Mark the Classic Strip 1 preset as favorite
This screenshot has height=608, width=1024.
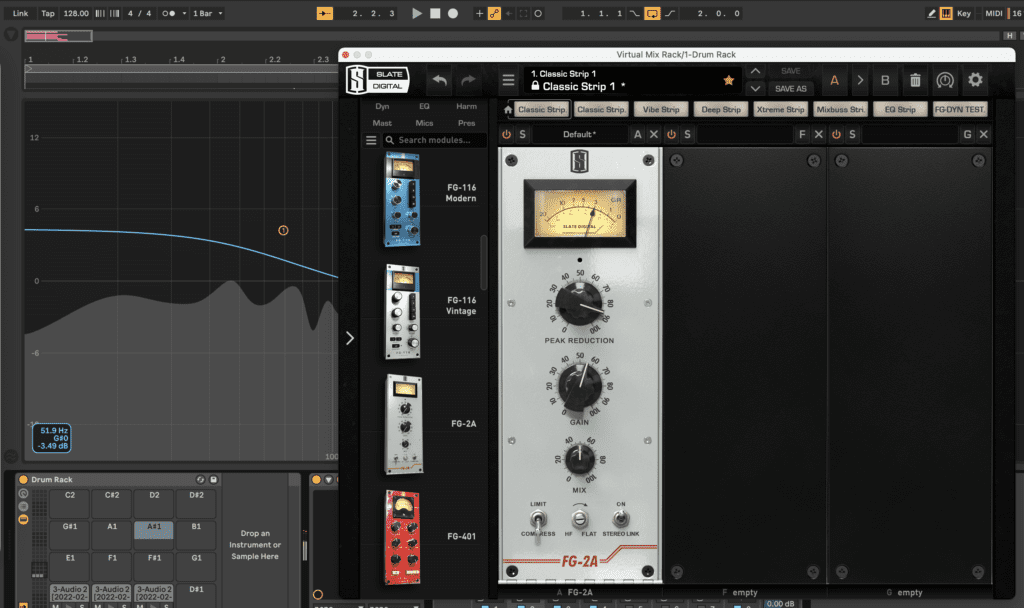coord(728,80)
